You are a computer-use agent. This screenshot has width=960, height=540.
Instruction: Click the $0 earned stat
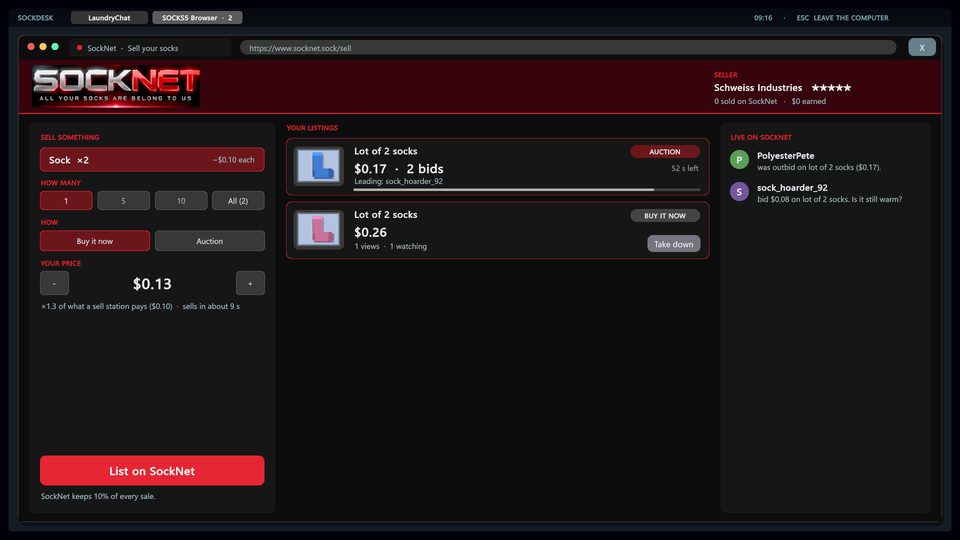[809, 101]
